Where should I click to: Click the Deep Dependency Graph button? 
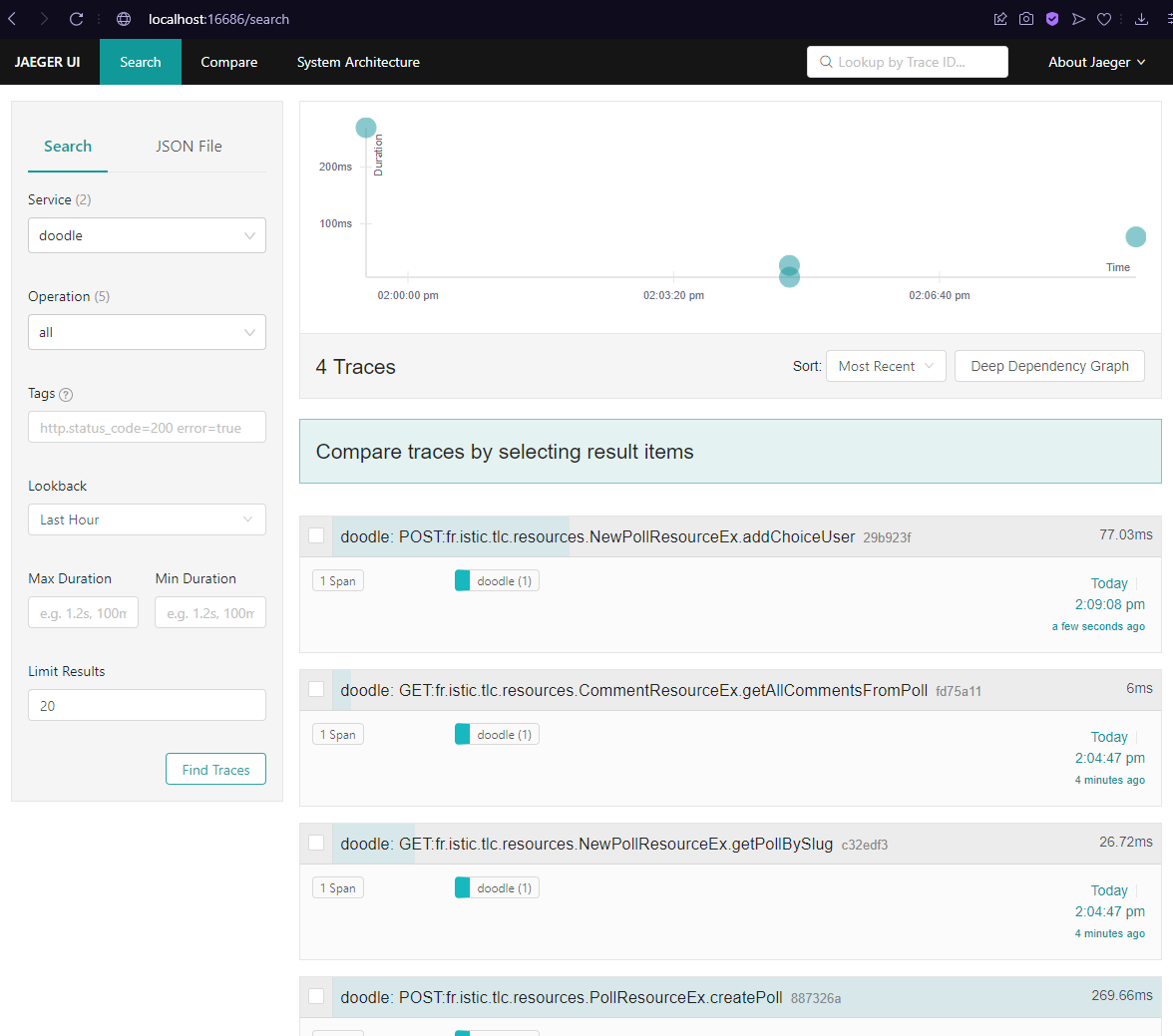coord(1049,367)
